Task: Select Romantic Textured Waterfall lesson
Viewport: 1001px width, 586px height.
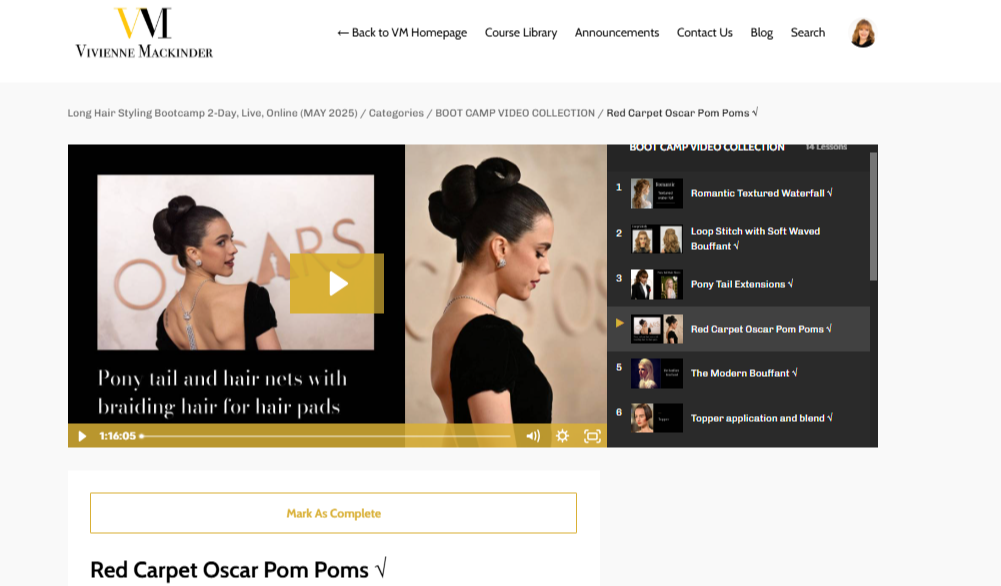Action: click(x=739, y=193)
